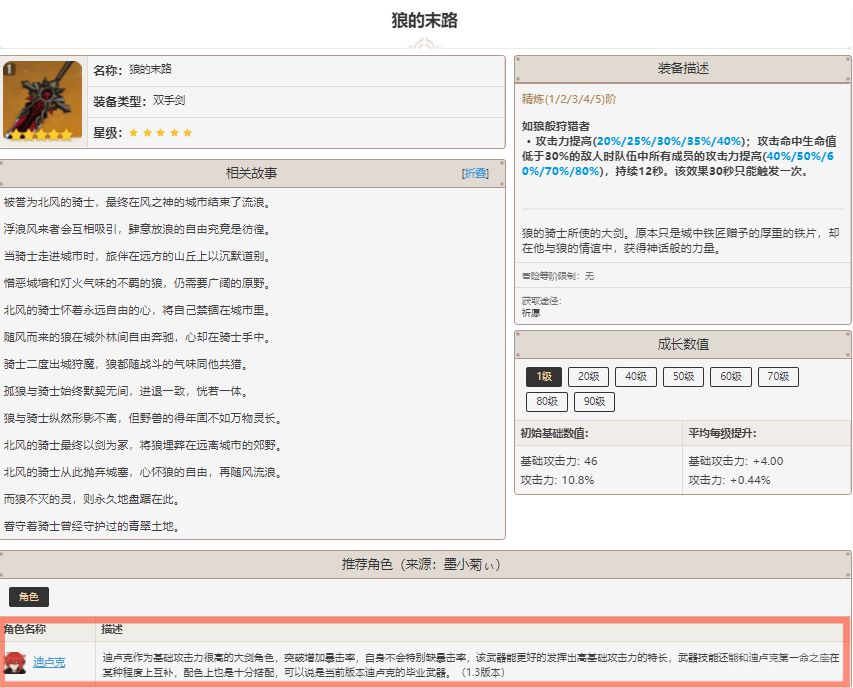Image resolution: width=853 pixels, height=688 pixels.
Task: Show stats for 90级
Action: 594,401
